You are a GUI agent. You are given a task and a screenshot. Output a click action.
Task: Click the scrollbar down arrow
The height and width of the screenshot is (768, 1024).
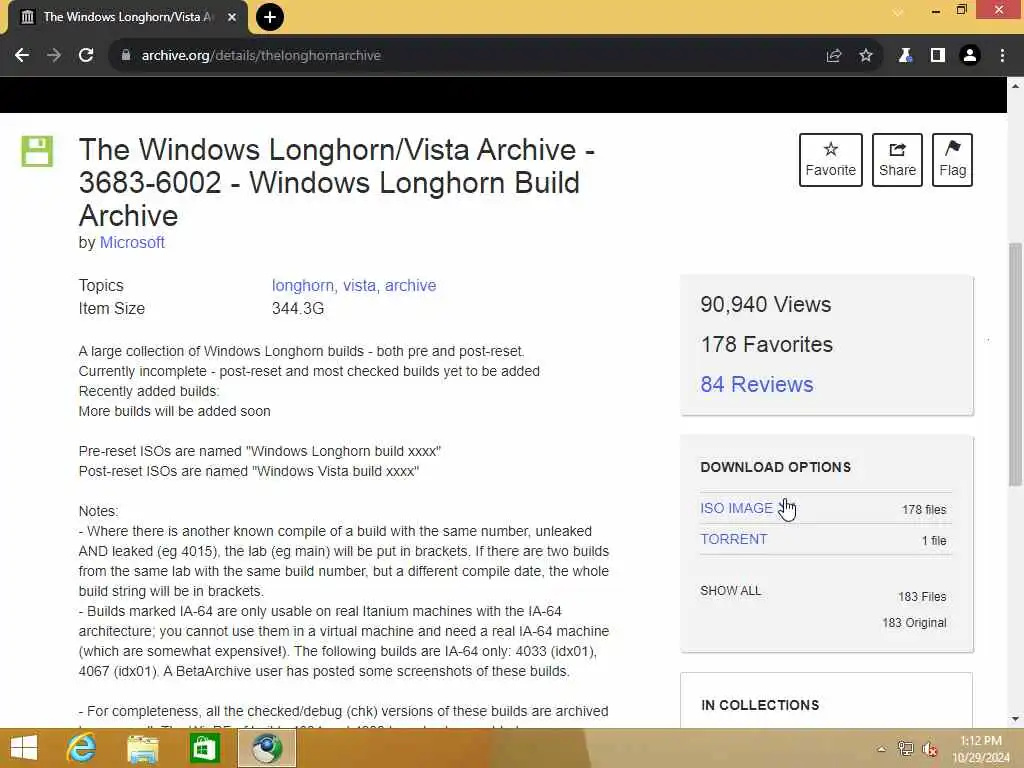click(1015, 719)
